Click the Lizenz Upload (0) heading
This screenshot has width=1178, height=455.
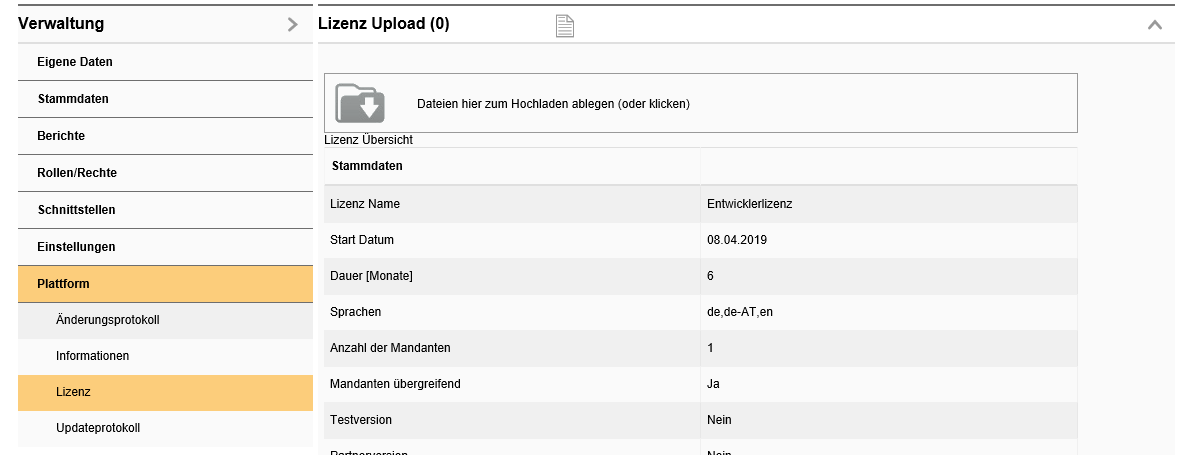click(383, 25)
